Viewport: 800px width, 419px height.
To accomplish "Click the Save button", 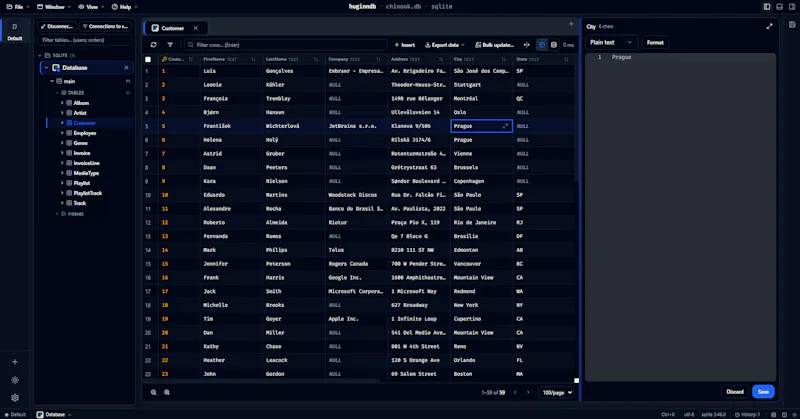I will (x=763, y=392).
